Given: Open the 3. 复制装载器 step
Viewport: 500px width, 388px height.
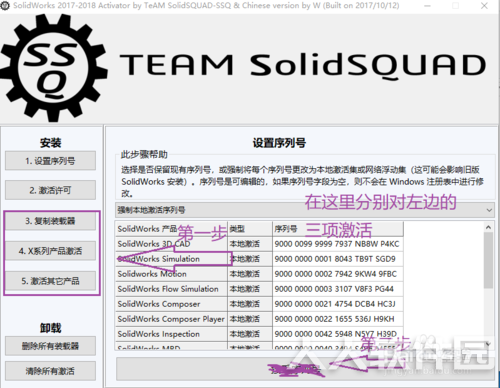Looking at the screenshot, I should pos(50,221).
